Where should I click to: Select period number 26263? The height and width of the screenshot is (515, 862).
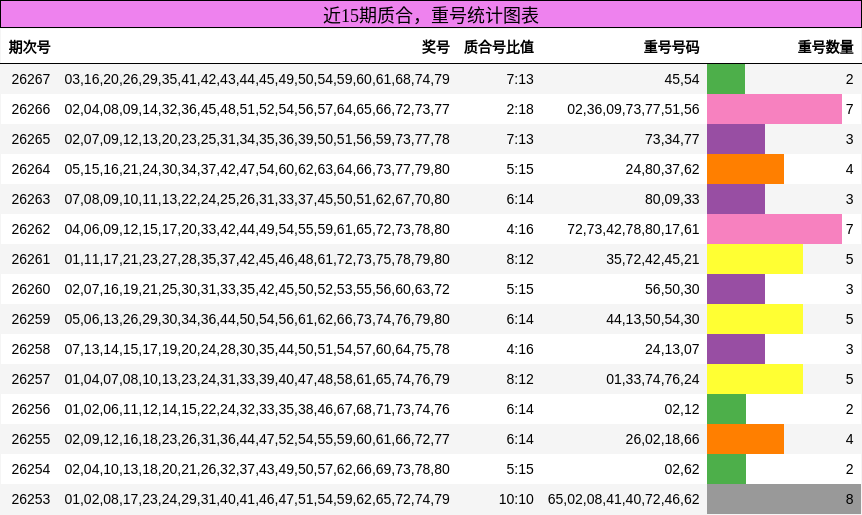coord(31,199)
